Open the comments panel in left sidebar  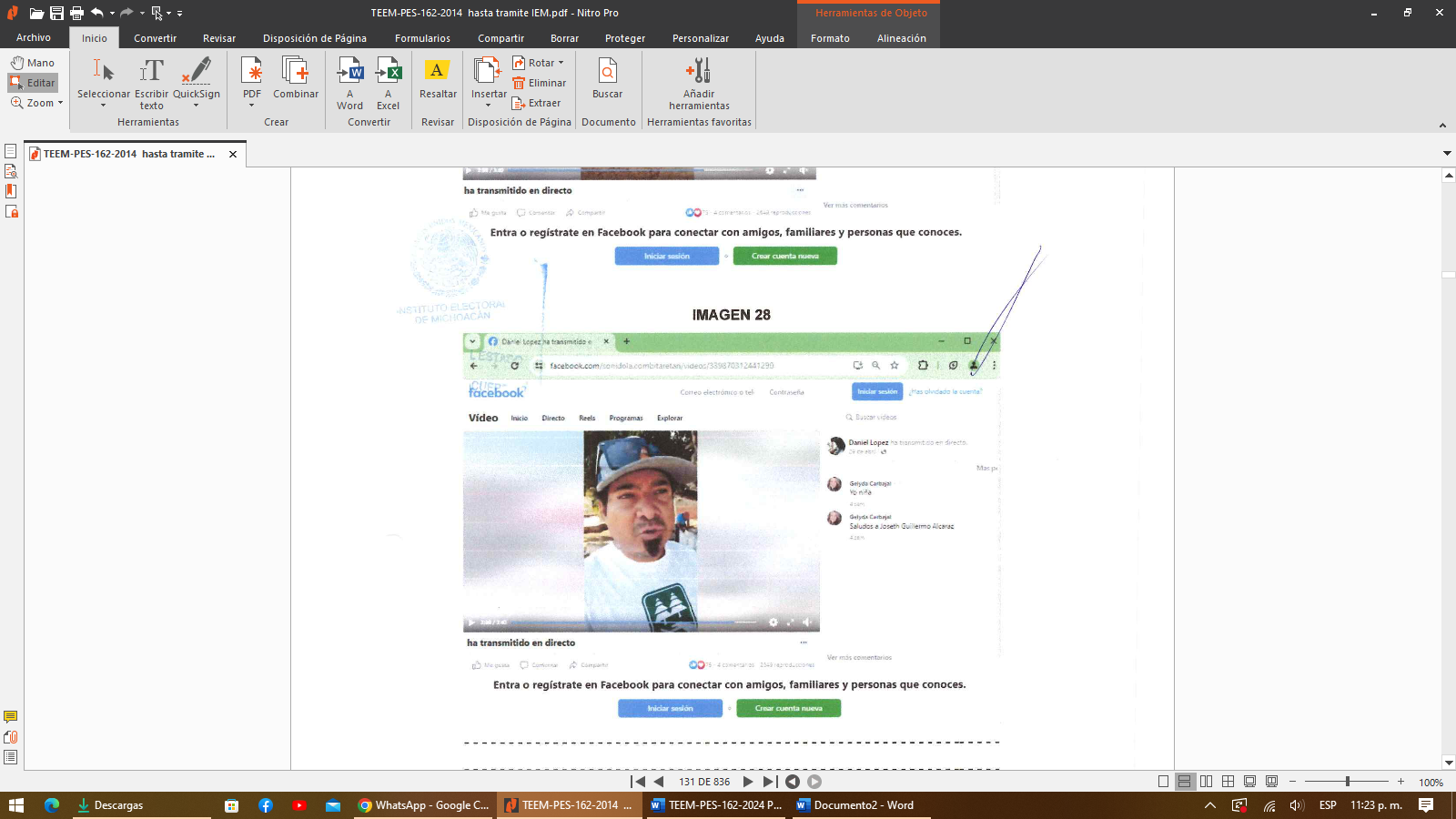point(11,717)
